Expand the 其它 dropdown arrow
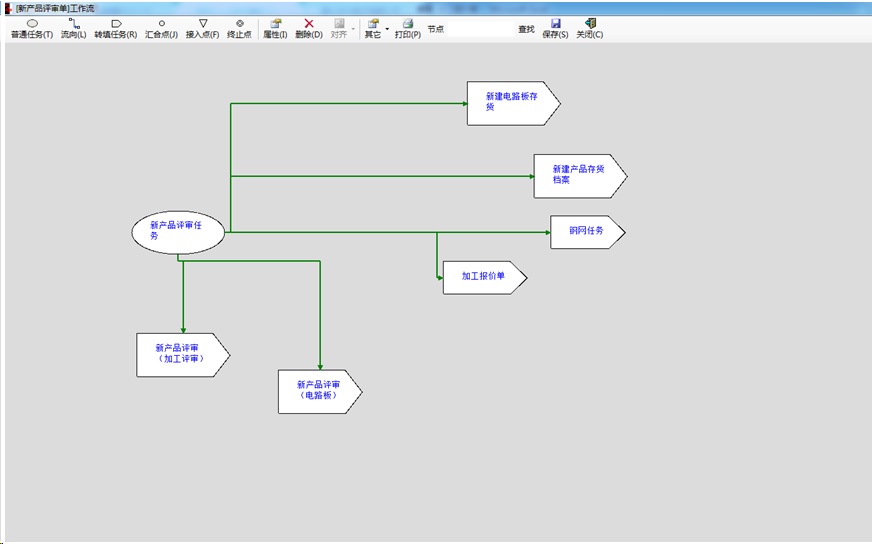This screenshot has height=544, width=872. pos(387,28)
